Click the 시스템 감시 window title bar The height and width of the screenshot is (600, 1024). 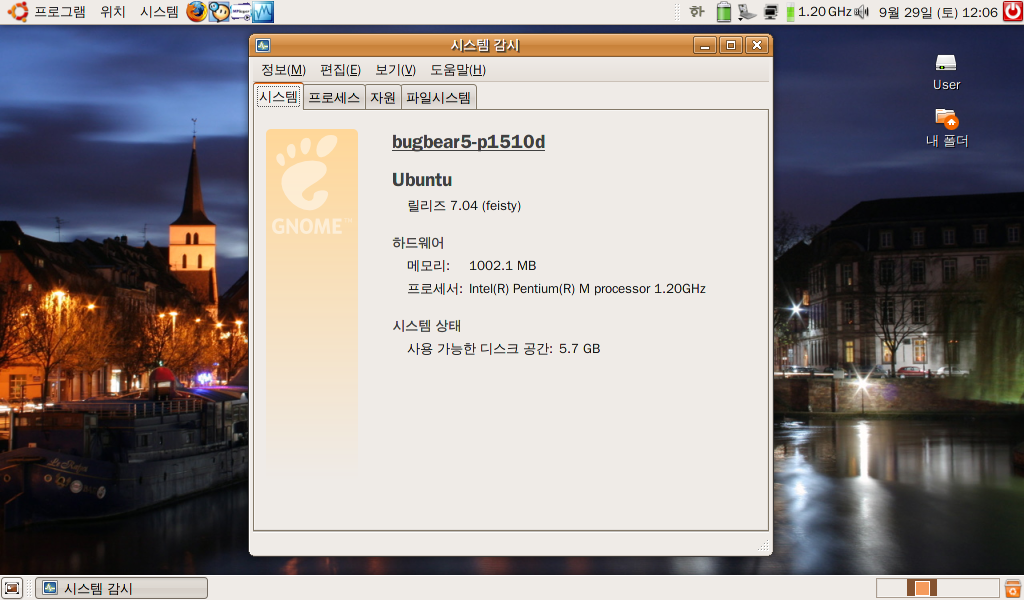(x=485, y=45)
